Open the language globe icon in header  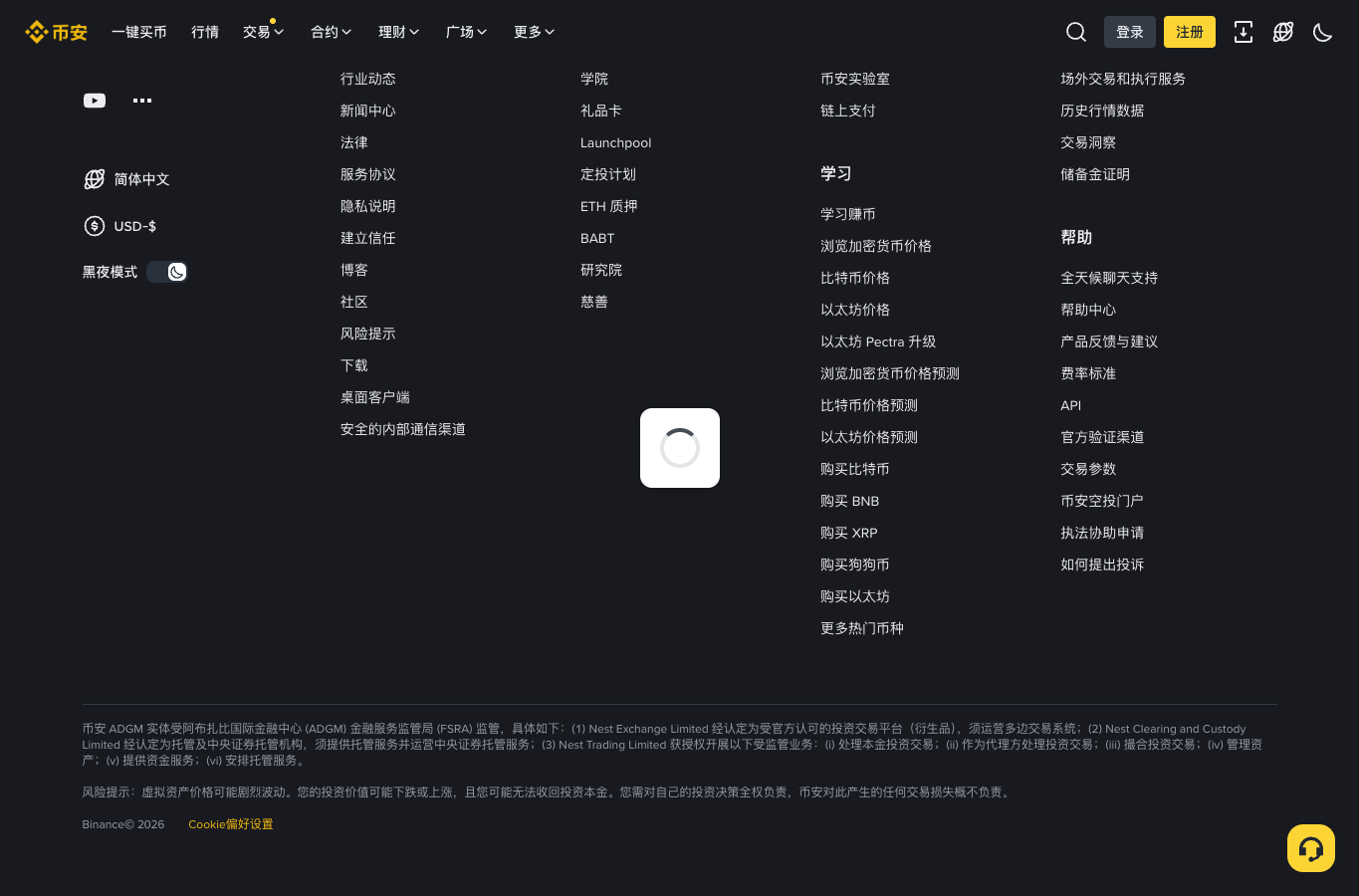click(1283, 32)
